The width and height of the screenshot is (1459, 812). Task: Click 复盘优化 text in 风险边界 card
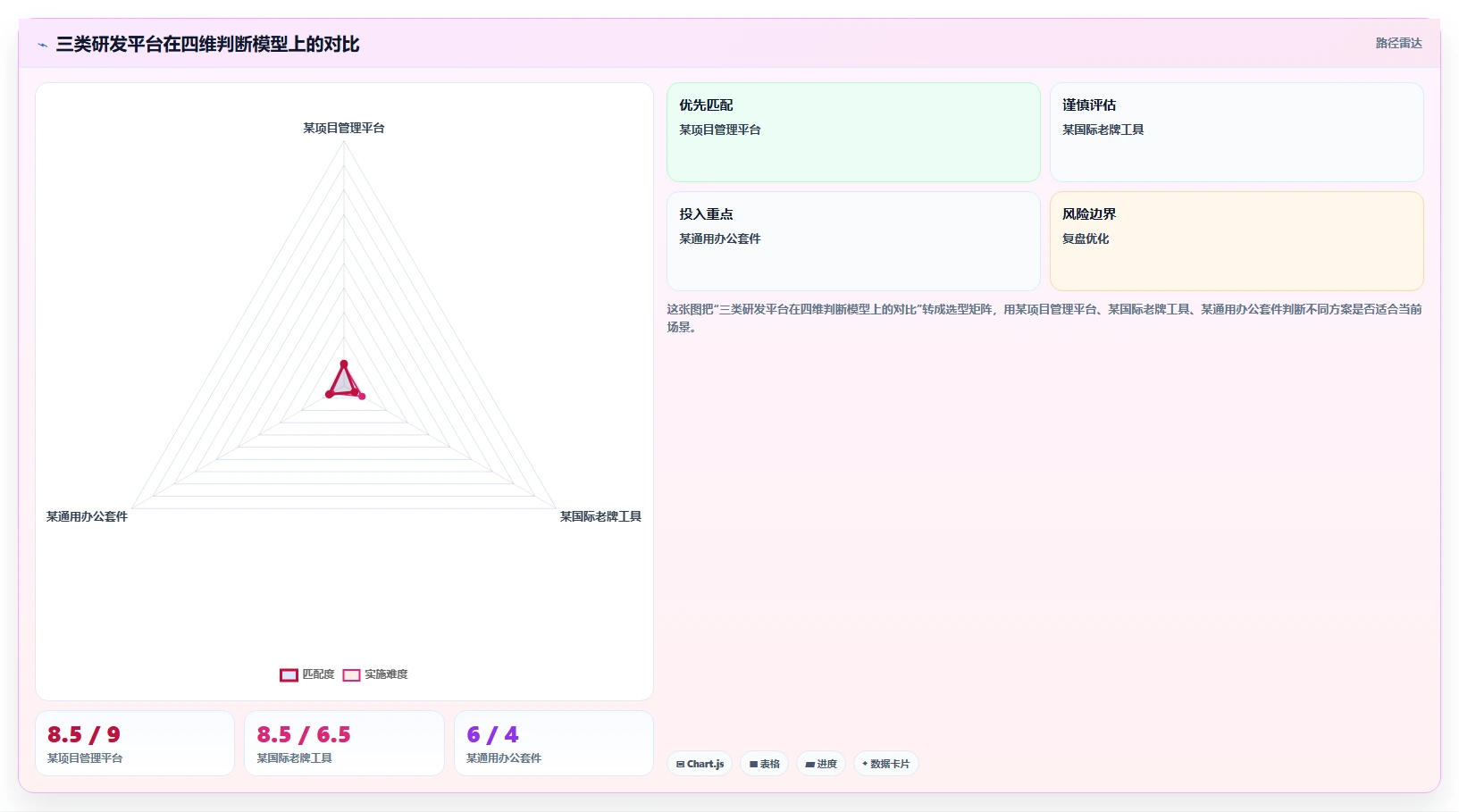coord(1086,239)
